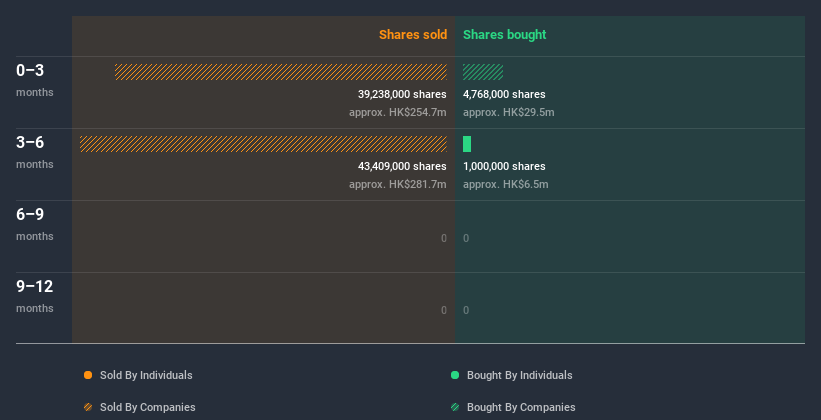Click the 39,238,000 shares value
Screen dimensions: 821x420
point(402,94)
